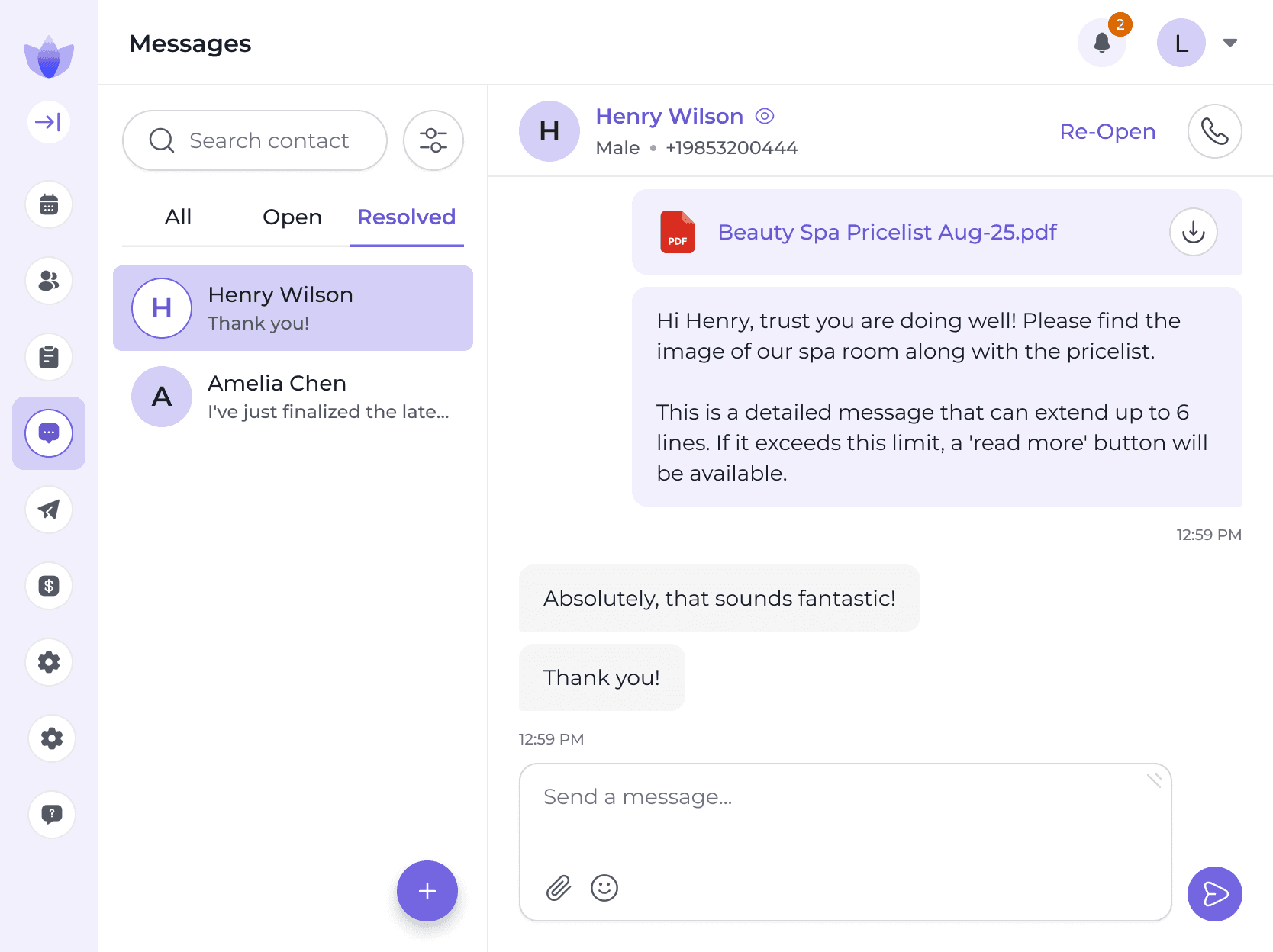Switch to the Open tab
This screenshot has width=1273, height=952.
(292, 217)
